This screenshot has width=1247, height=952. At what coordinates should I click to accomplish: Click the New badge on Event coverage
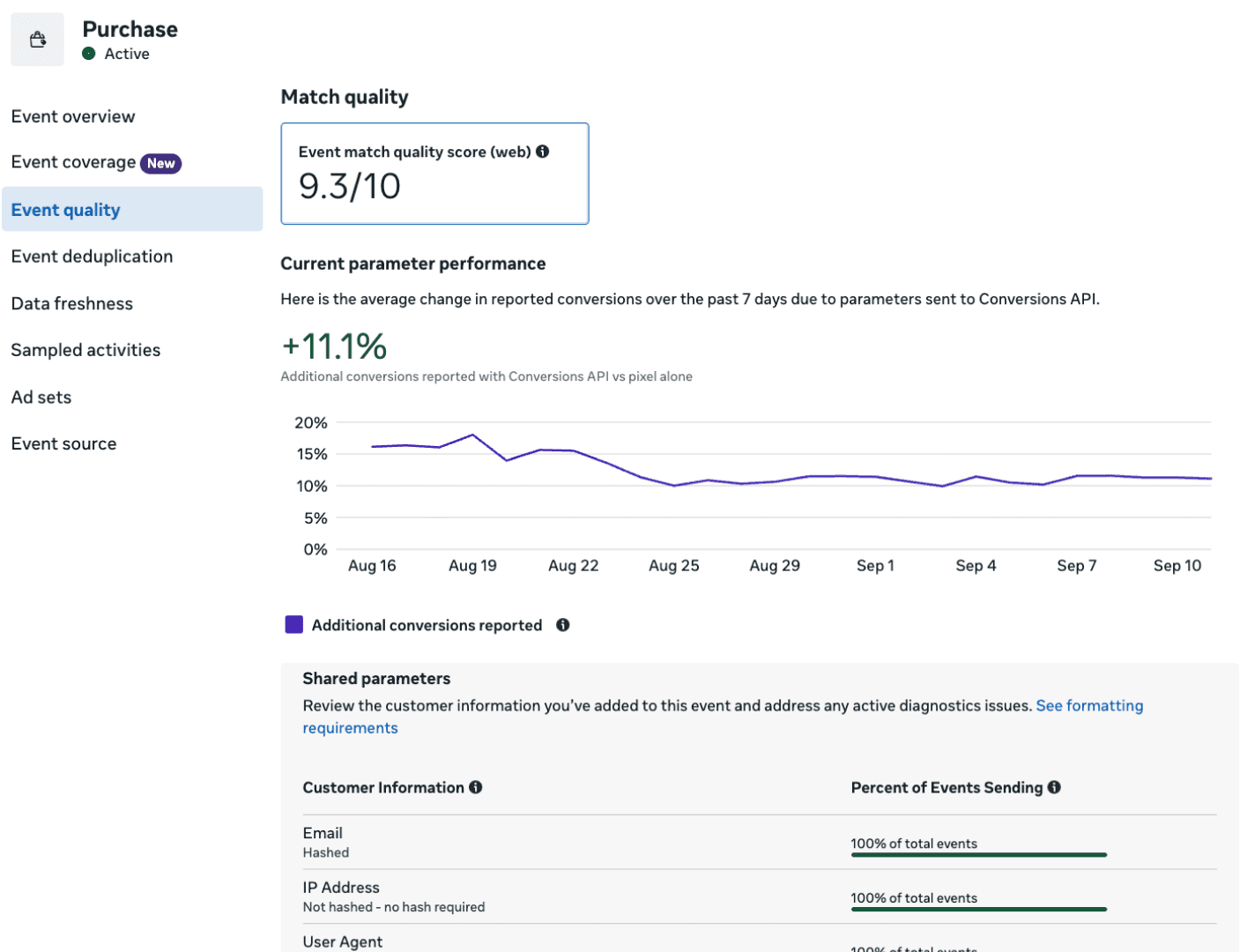(160, 163)
